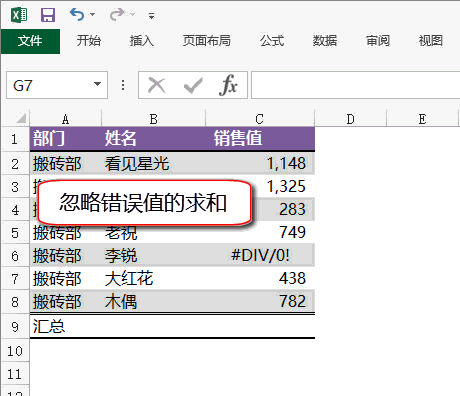Click the Save icon in quick access toolbar
This screenshot has height=396, width=460.
[48, 15]
